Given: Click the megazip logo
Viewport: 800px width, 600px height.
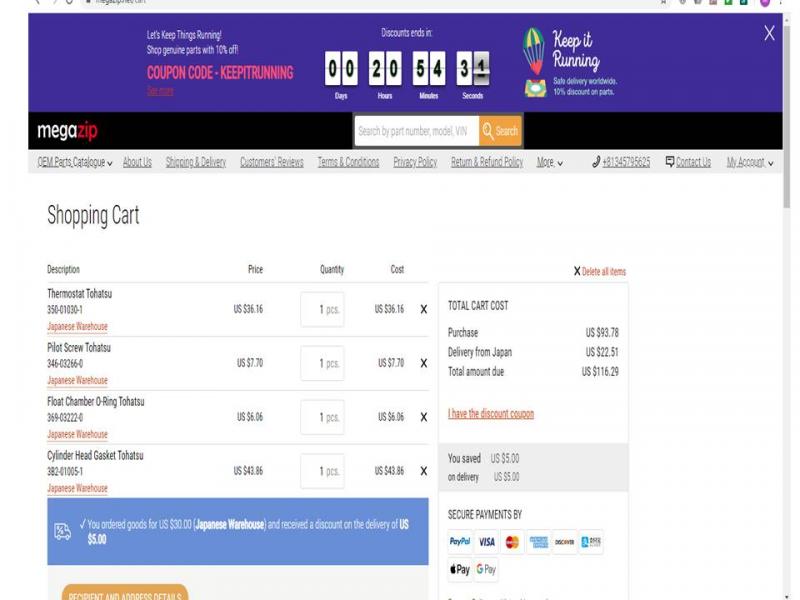Looking at the screenshot, I should (67, 131).
